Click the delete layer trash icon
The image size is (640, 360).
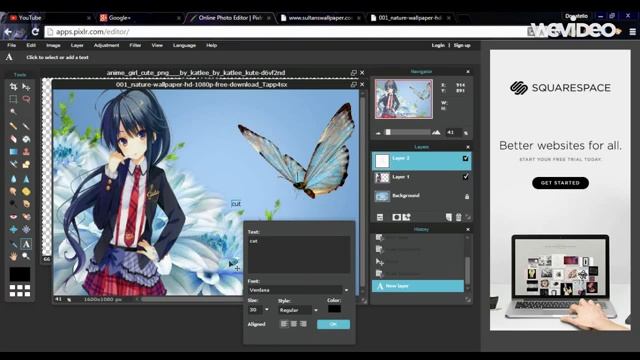[x=458, y=217]
